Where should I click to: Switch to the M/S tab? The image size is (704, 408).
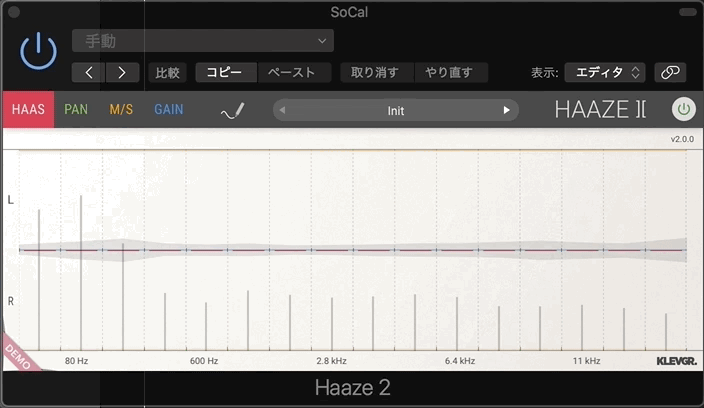(121, 110)
